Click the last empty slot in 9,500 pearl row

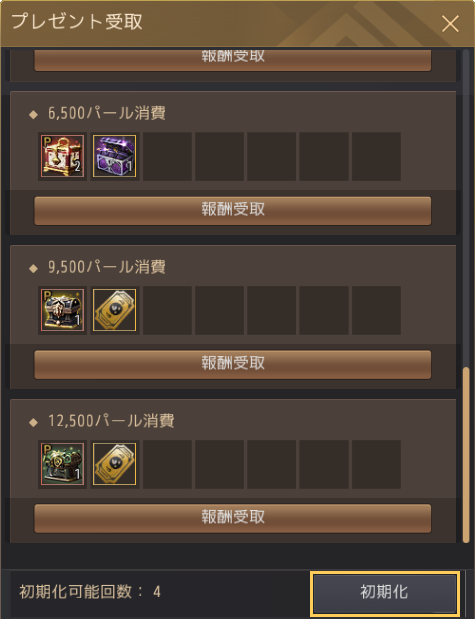click(x=376, y=310)
